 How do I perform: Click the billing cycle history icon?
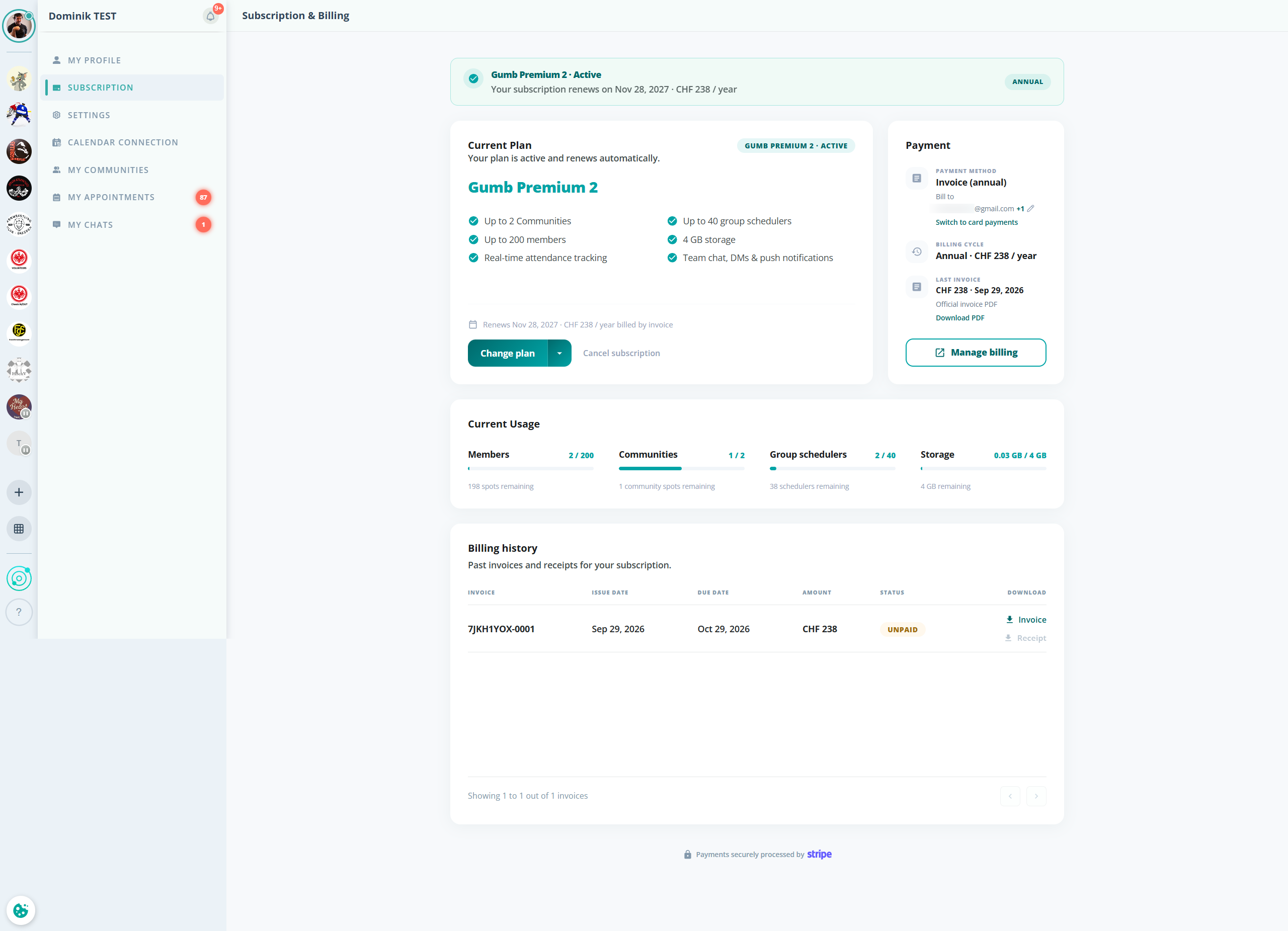click(x=917, y=251)
